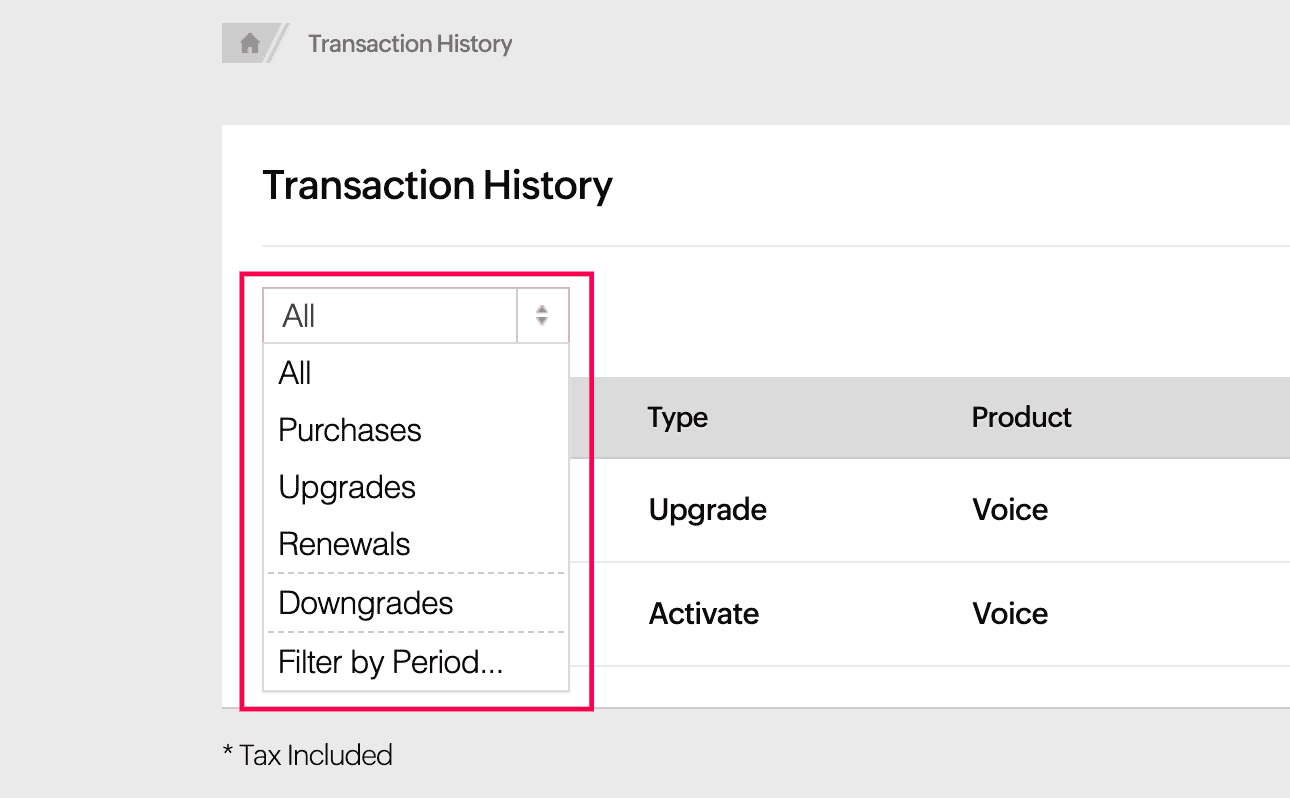Click the Tax Included footnote text

[x=307, y=755]
